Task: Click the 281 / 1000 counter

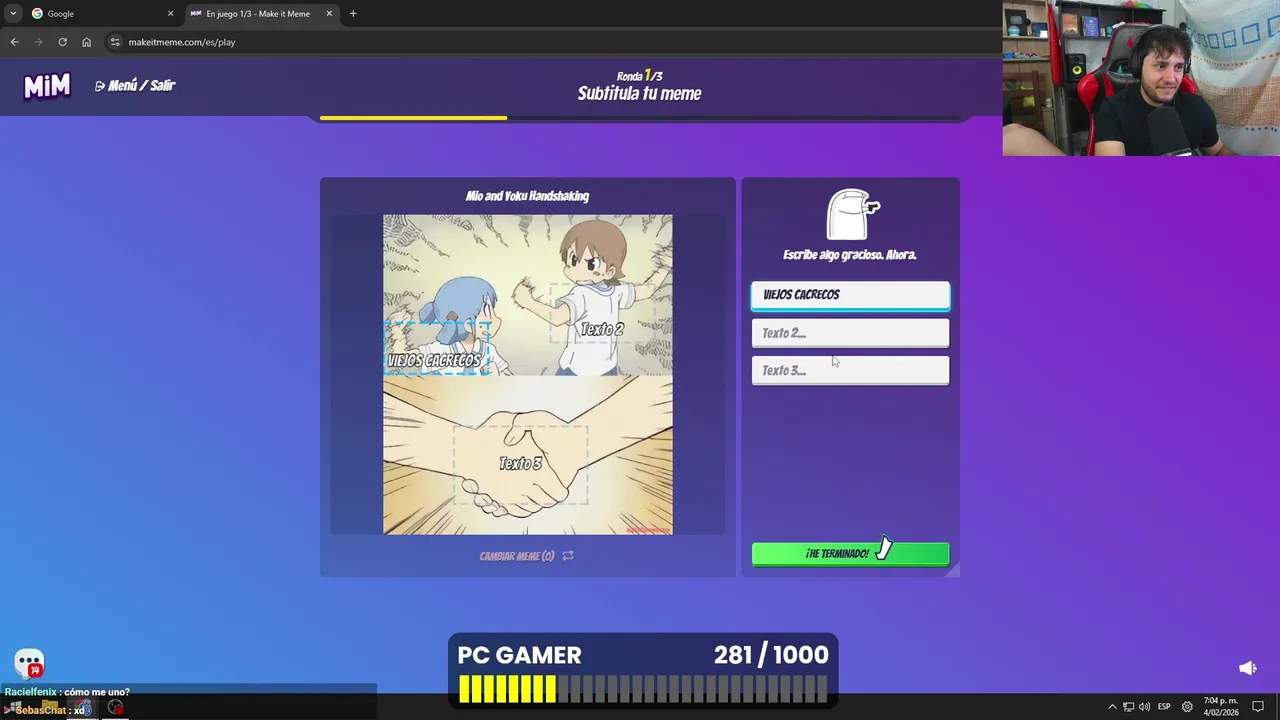Action: 771,655
